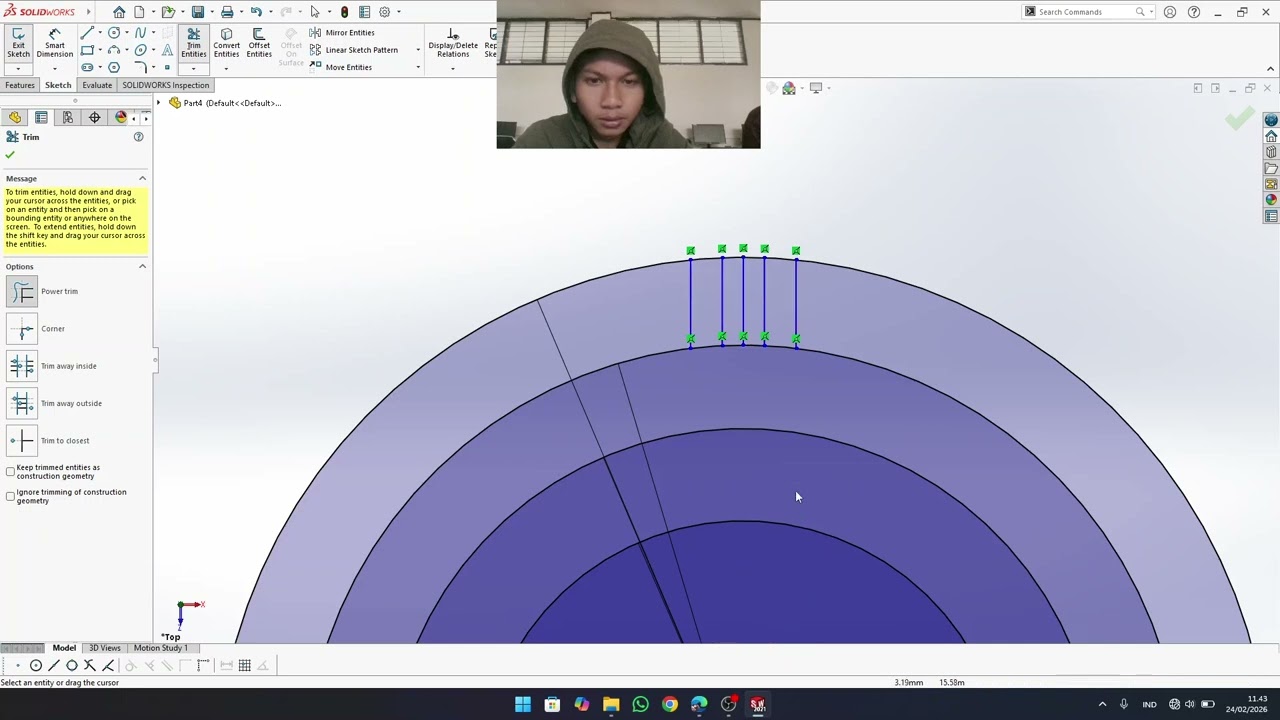This screenshot has height=720, width=1280.
Task: Open the DisplayManager tab
Action: (121, 117)
